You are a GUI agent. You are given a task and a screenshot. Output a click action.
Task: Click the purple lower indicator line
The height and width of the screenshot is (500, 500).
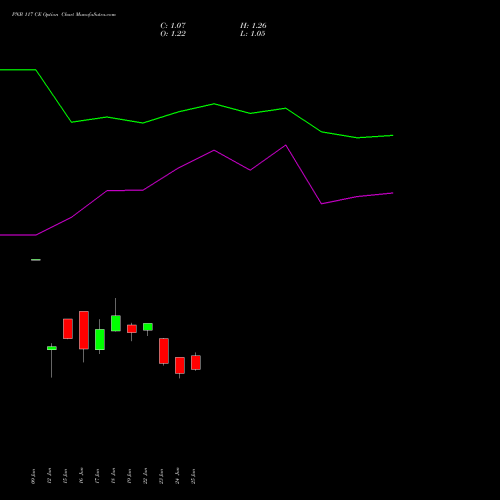(x=214, y=150)
